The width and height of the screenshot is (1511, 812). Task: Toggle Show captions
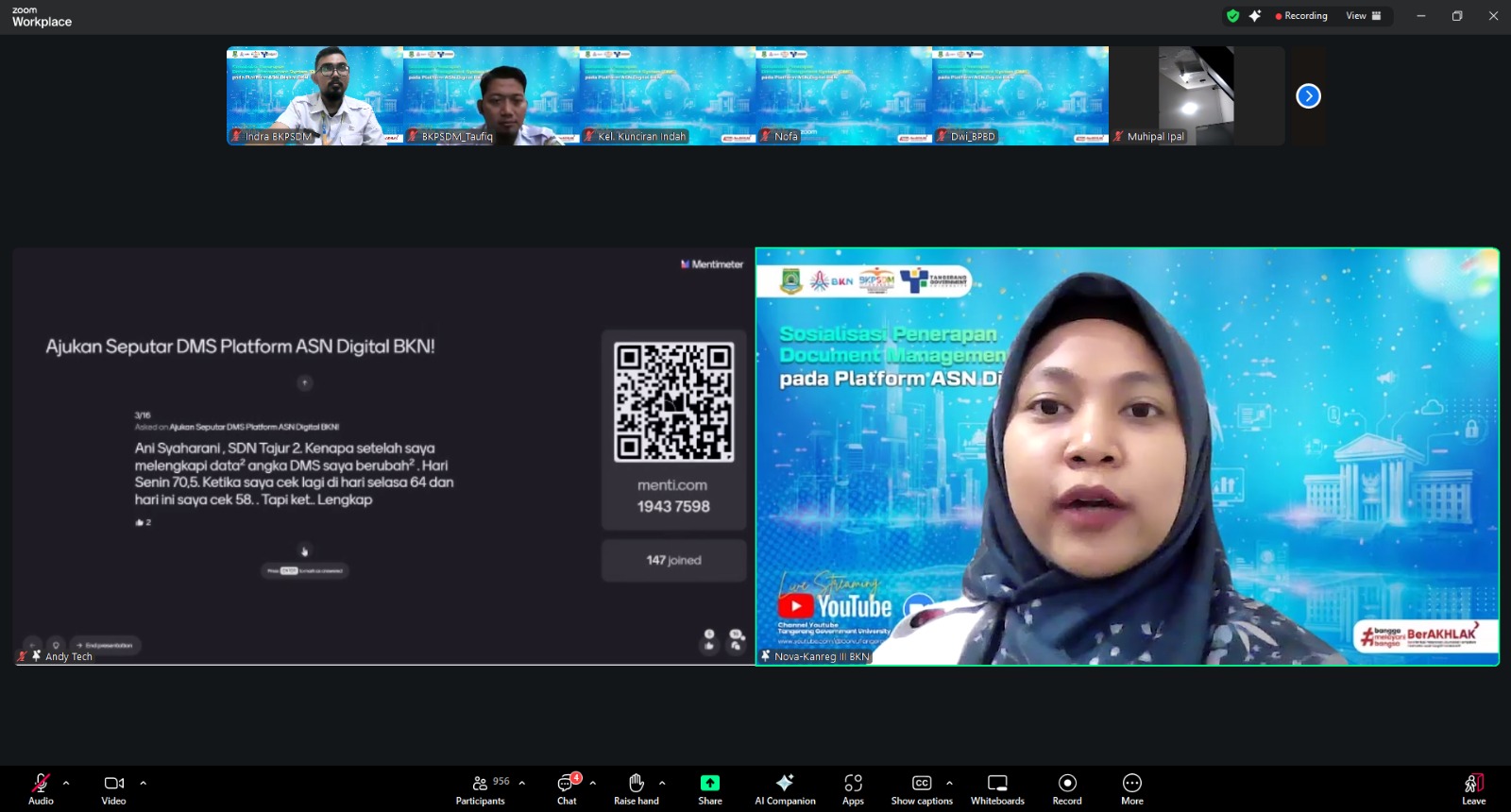[x=922, y=788]
